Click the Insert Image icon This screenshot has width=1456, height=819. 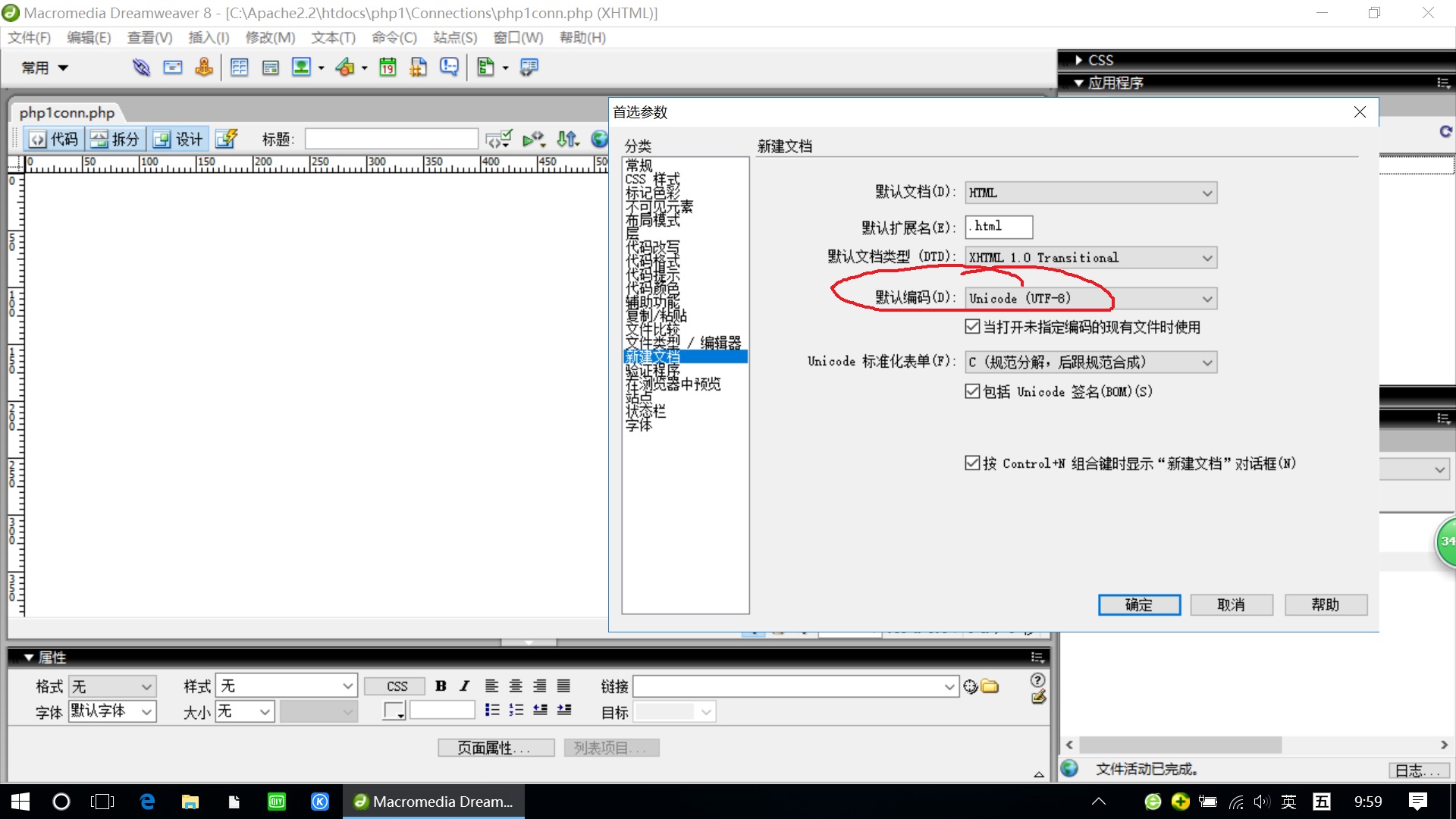pyautogui.click(x=301, y=67)
